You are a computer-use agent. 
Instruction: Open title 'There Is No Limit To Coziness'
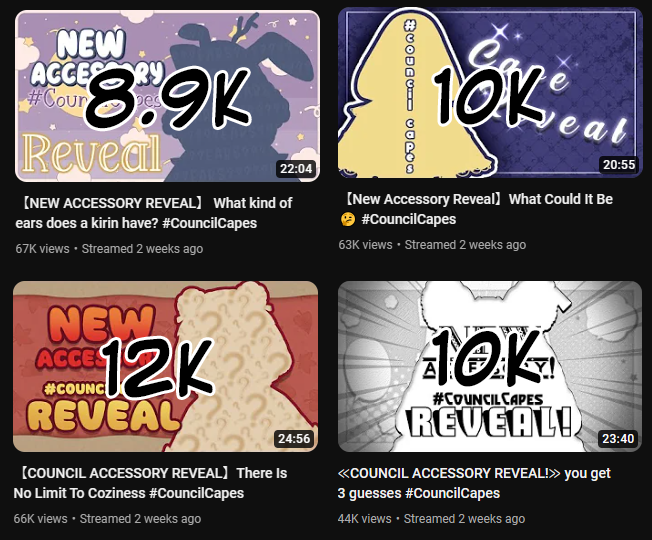pyautogui.click(x=150, y=483)
